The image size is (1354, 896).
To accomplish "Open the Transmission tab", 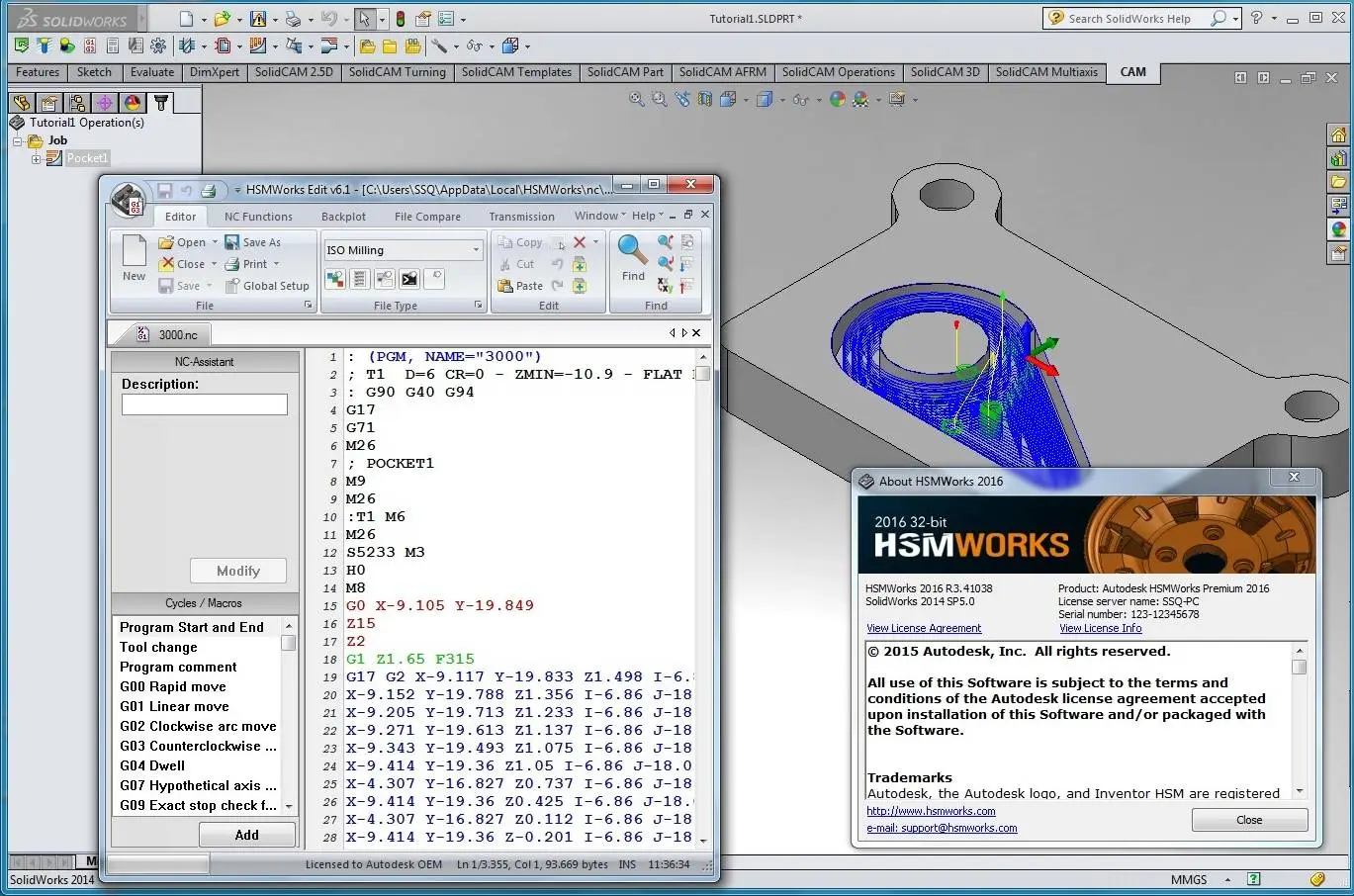I will [521, 217].
